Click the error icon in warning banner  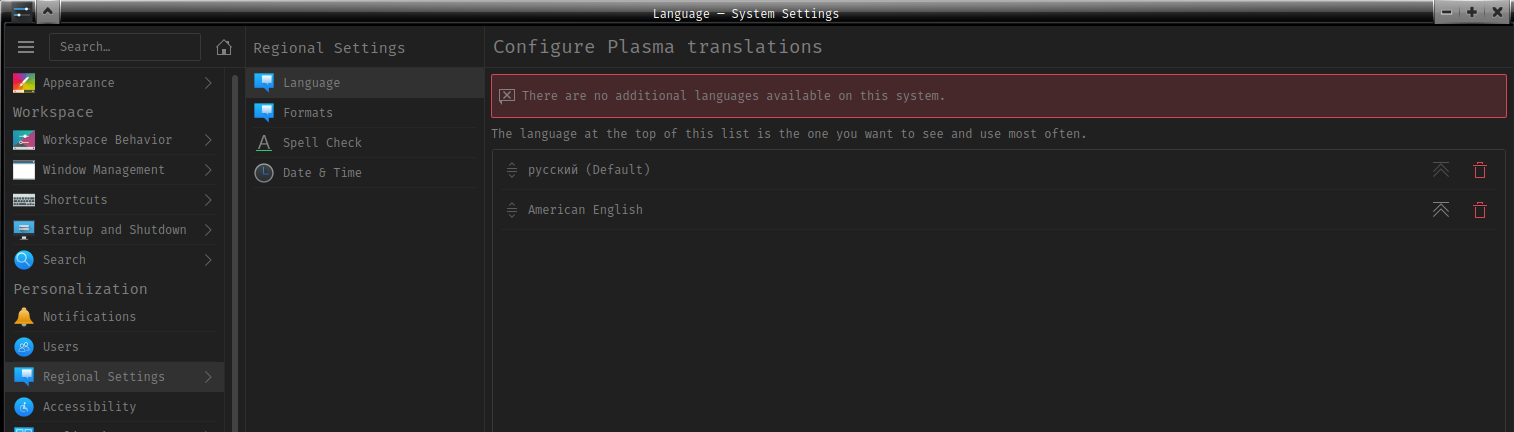(x=507, y=96)
